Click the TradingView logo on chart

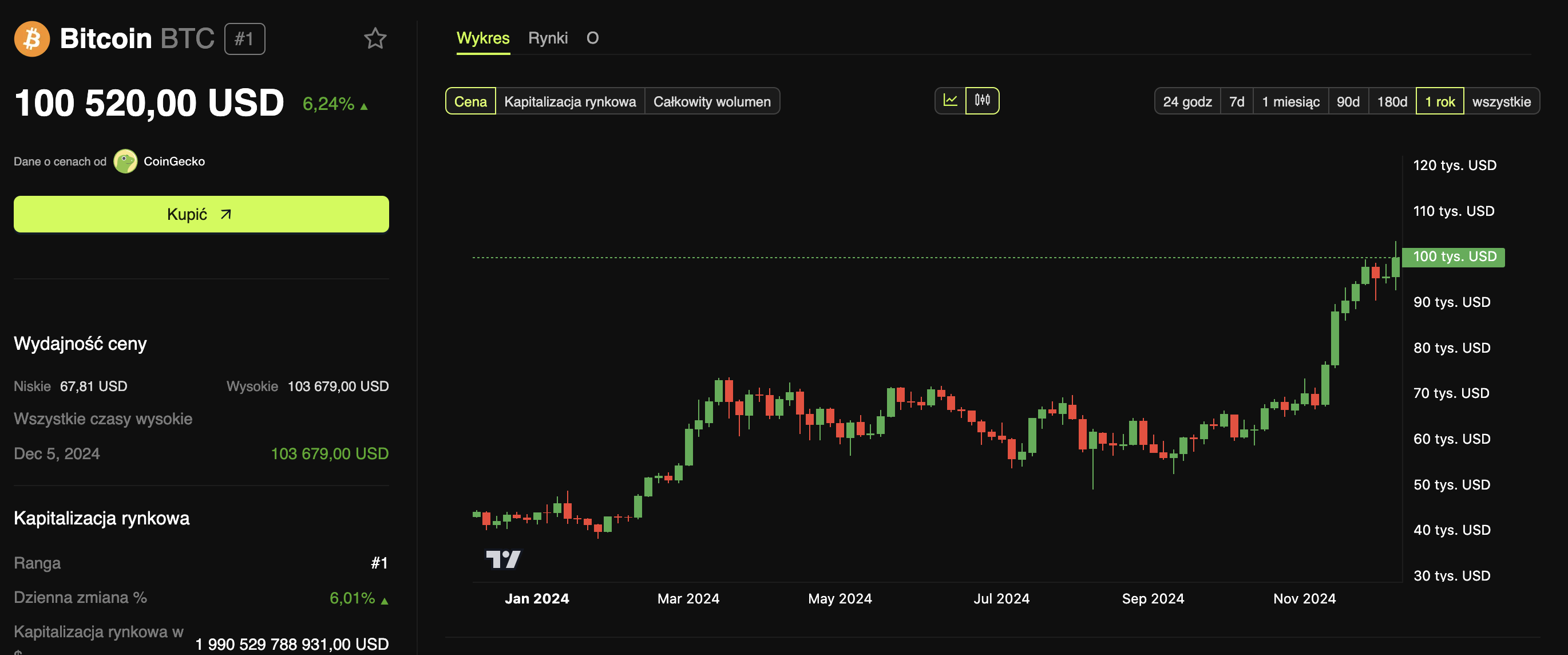pos(503,559)
